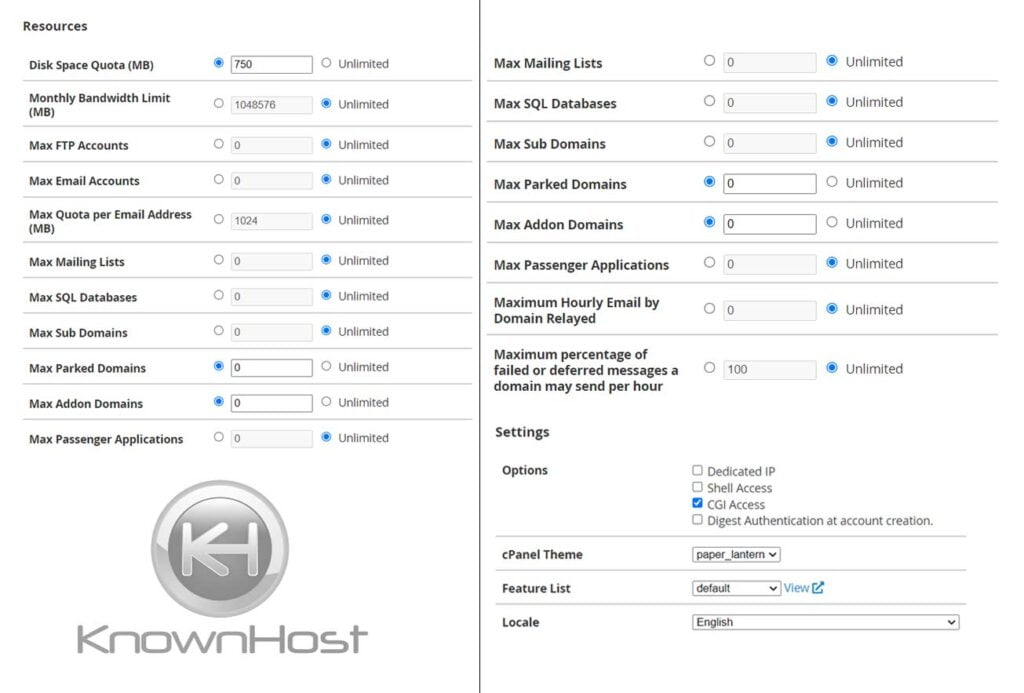Click the Options label text

point(524,470)
